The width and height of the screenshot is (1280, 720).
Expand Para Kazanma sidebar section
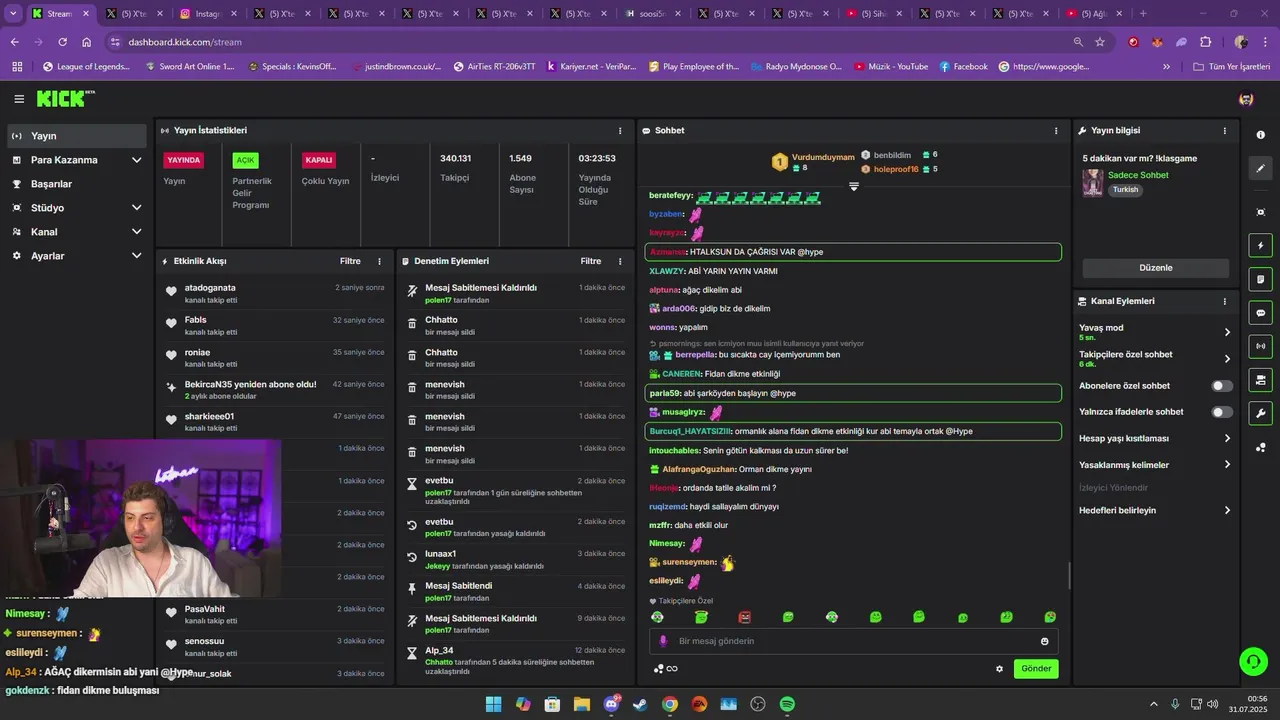[x=137, y=160]
